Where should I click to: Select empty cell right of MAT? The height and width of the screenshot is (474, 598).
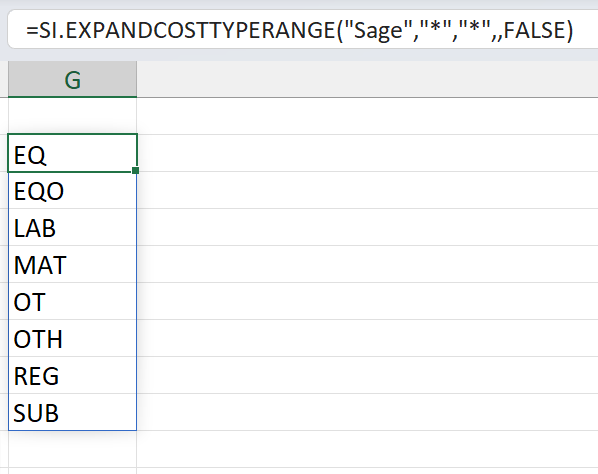(367, 264)
